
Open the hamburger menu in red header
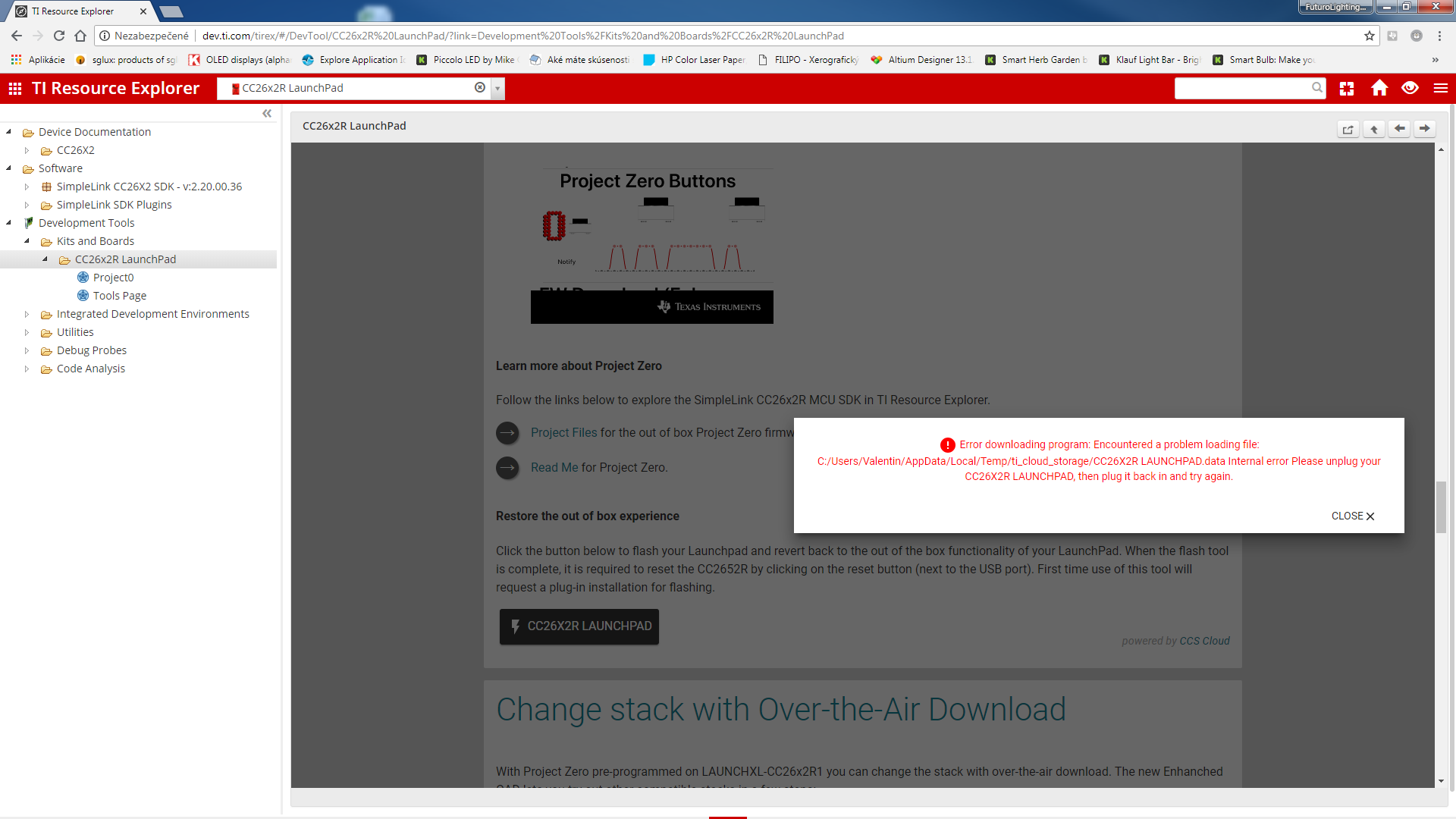point(1440,89)
